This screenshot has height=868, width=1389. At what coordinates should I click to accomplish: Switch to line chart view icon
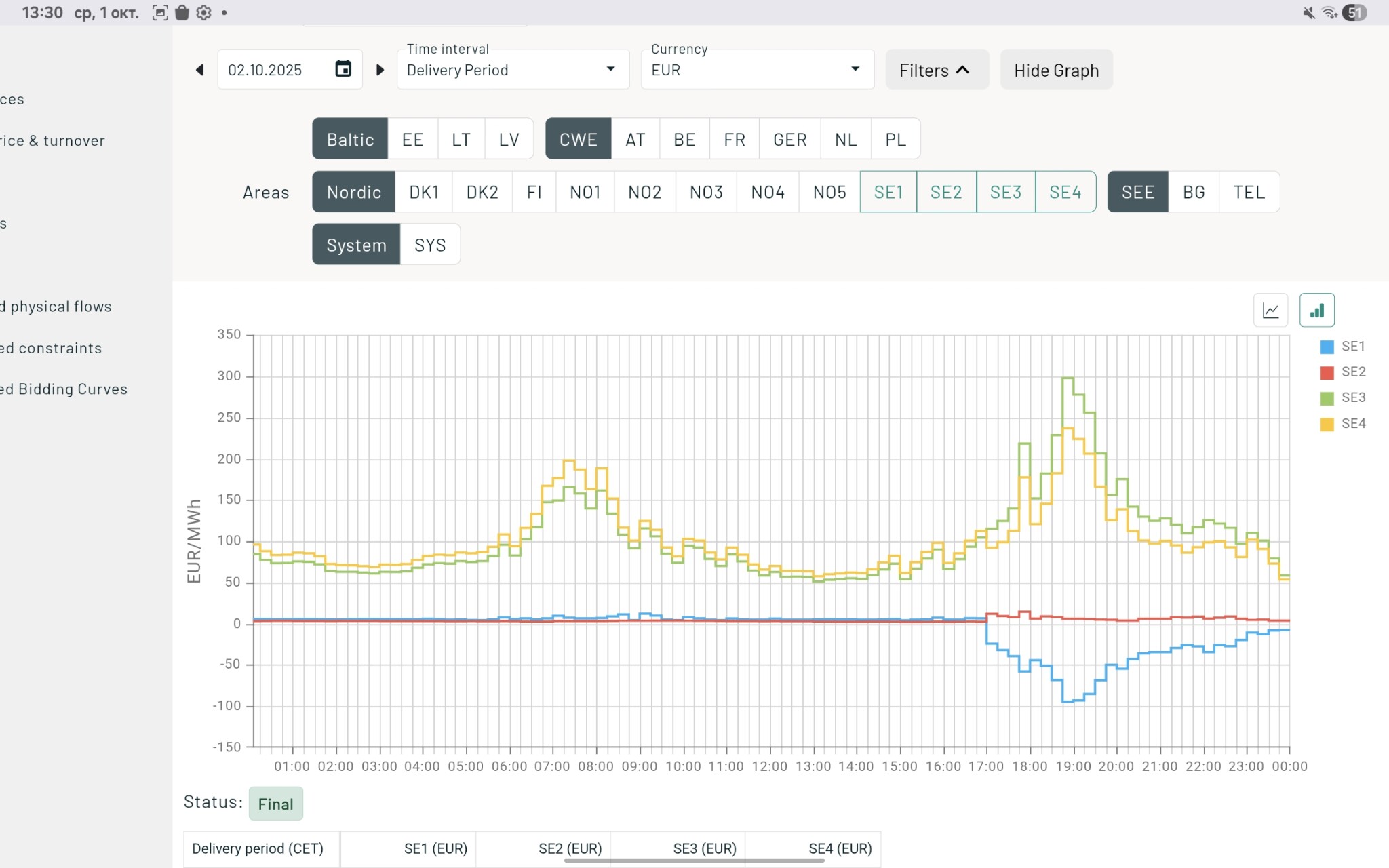(1270, 311)
